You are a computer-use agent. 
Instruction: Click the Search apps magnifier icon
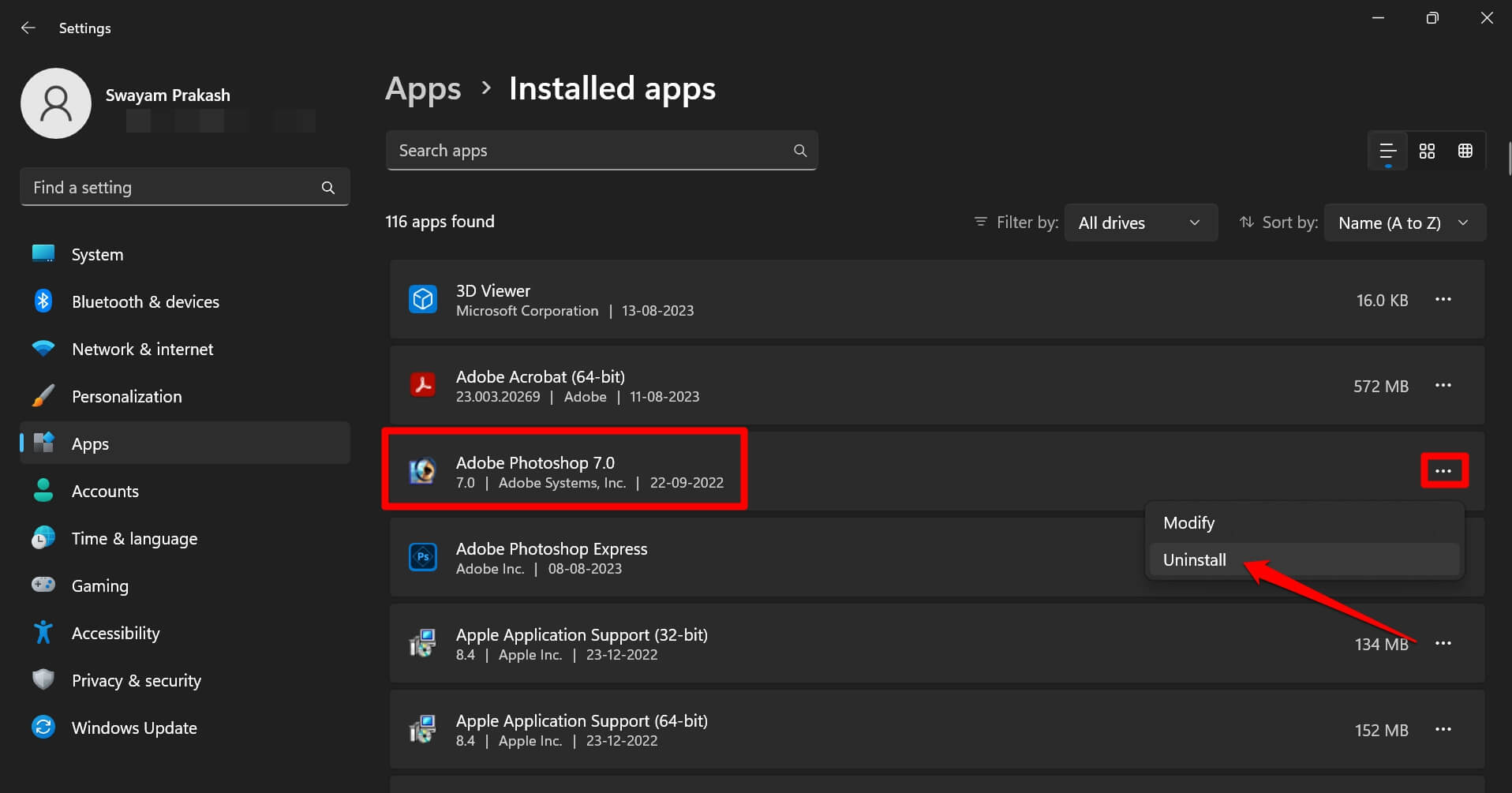[800, 151]
